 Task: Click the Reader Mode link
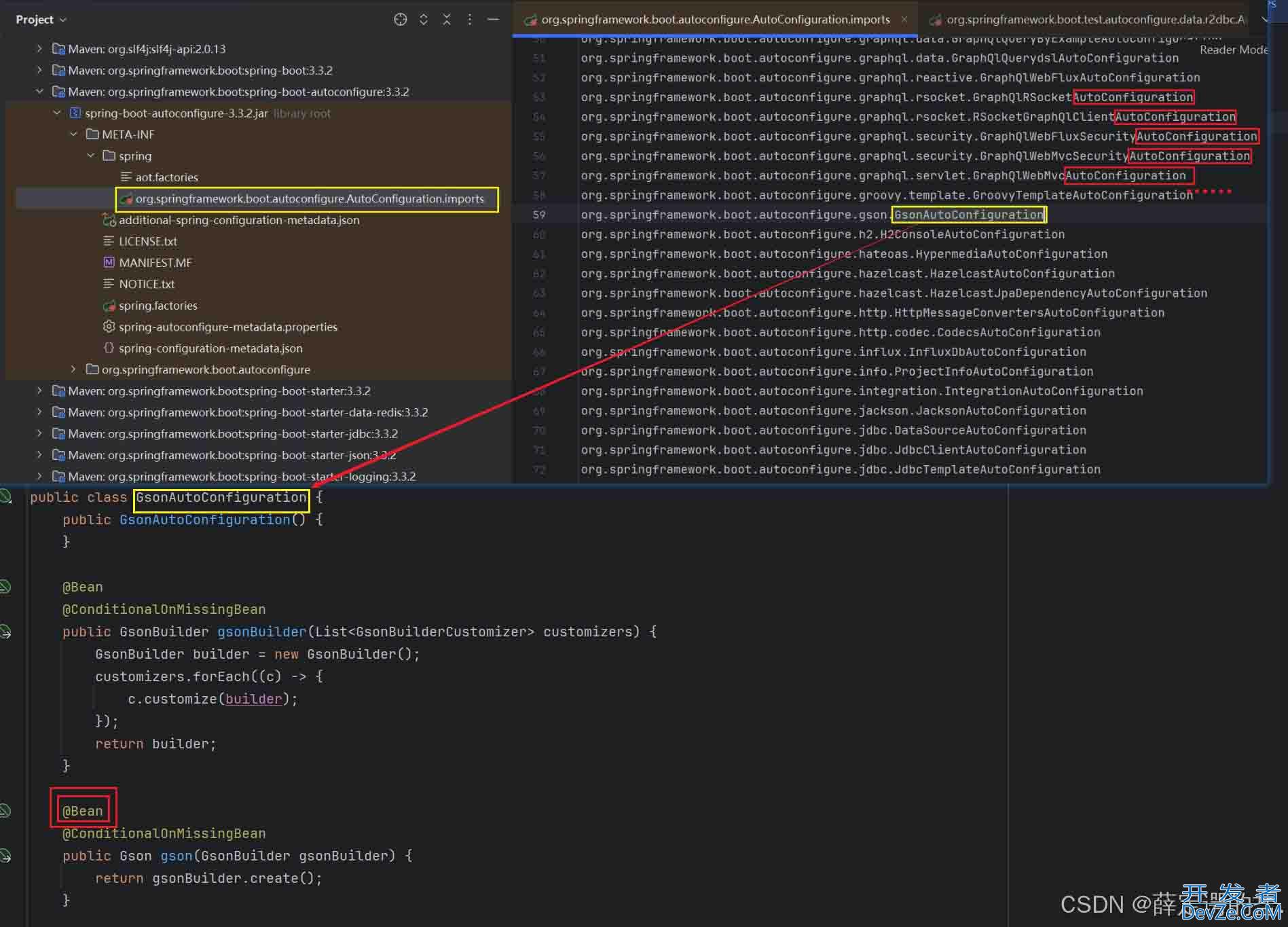point(1233,50)
